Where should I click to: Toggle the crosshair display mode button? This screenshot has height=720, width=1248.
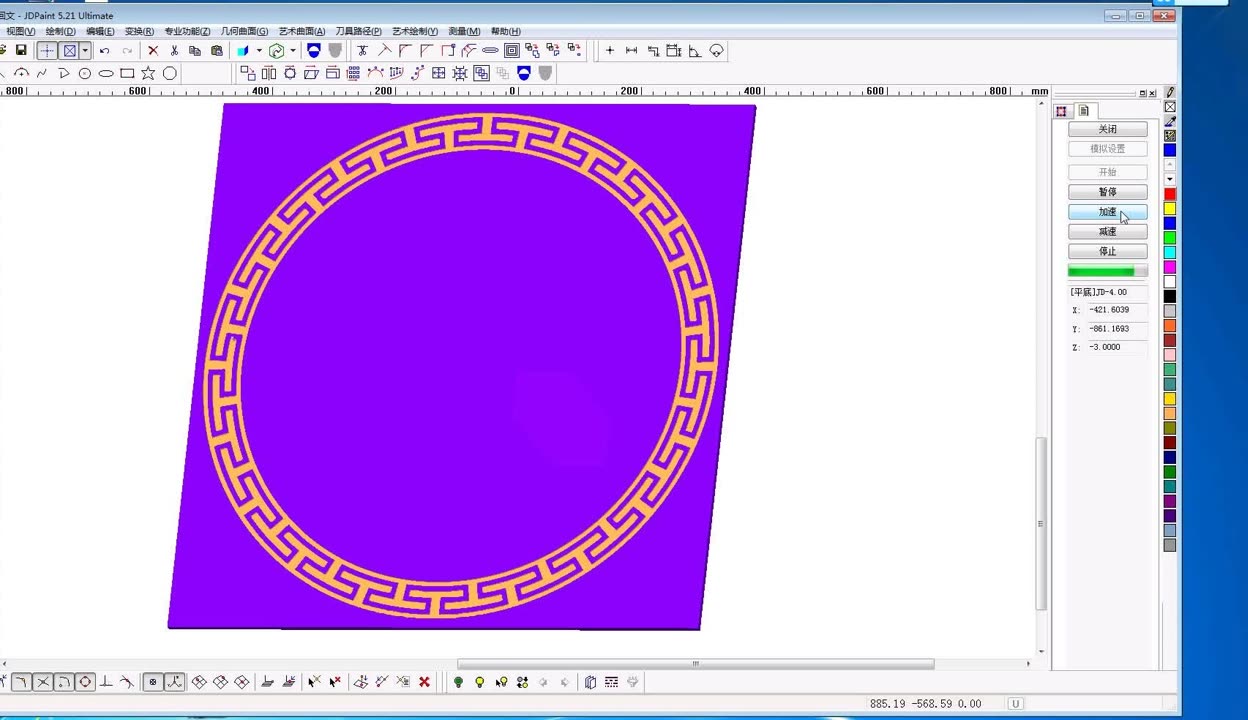click(47, 51)
